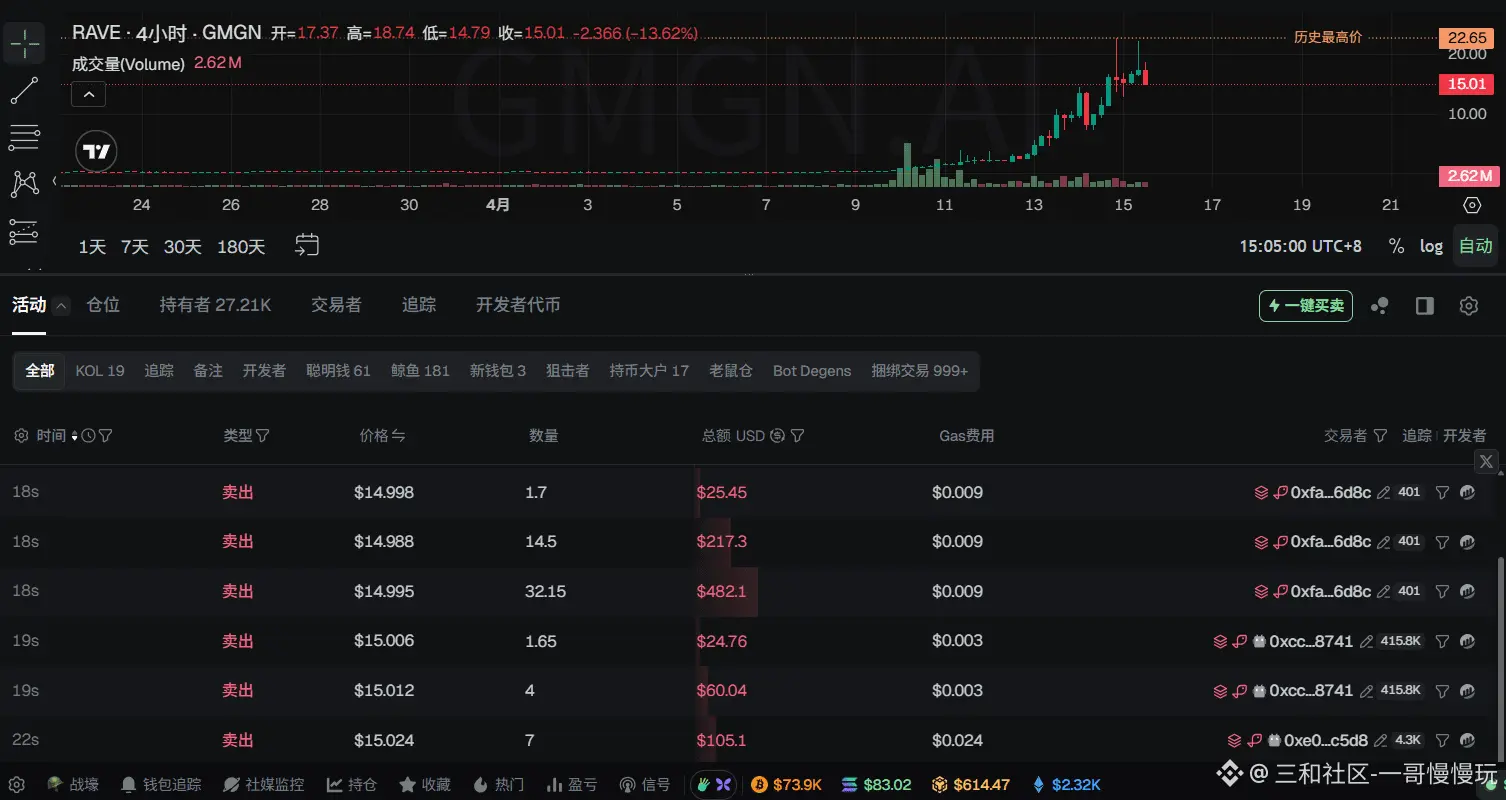The height and width of the screenshot is (800, 1506).
Task: Toggle time display format clock icon
Action: [89, 436]
